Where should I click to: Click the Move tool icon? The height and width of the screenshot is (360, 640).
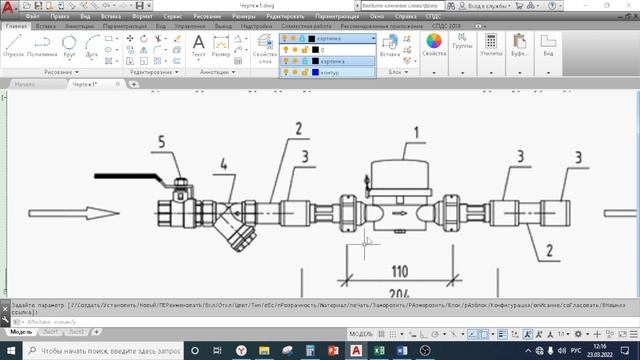(x=130, y=38)
